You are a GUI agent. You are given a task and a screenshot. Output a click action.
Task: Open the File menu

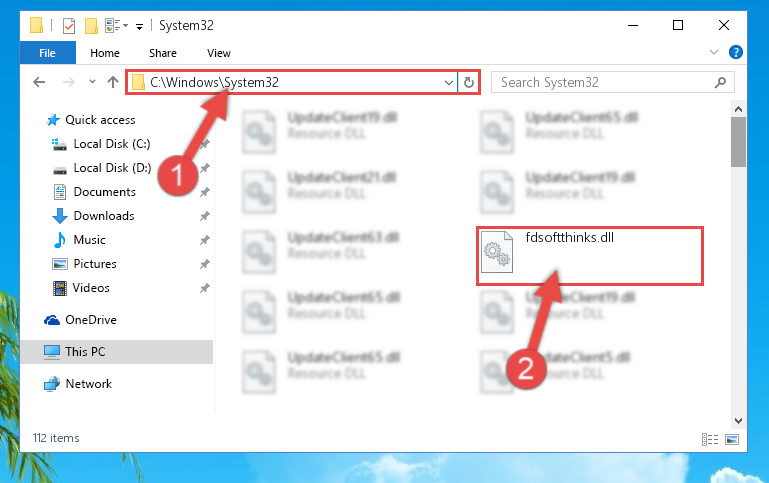coord(48,53)
